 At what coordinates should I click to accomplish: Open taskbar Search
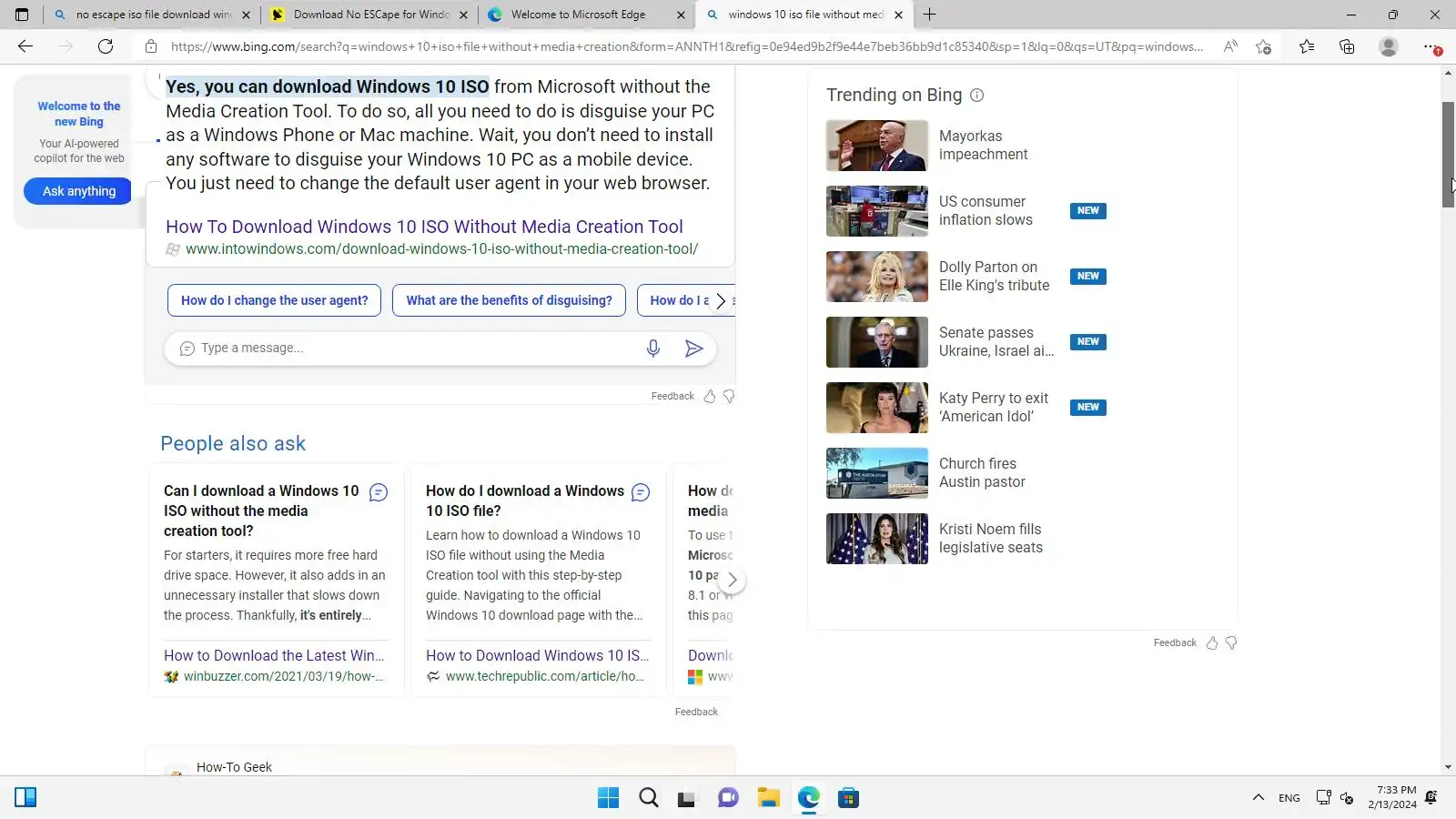pyautogui.click(x=648, y=798)
